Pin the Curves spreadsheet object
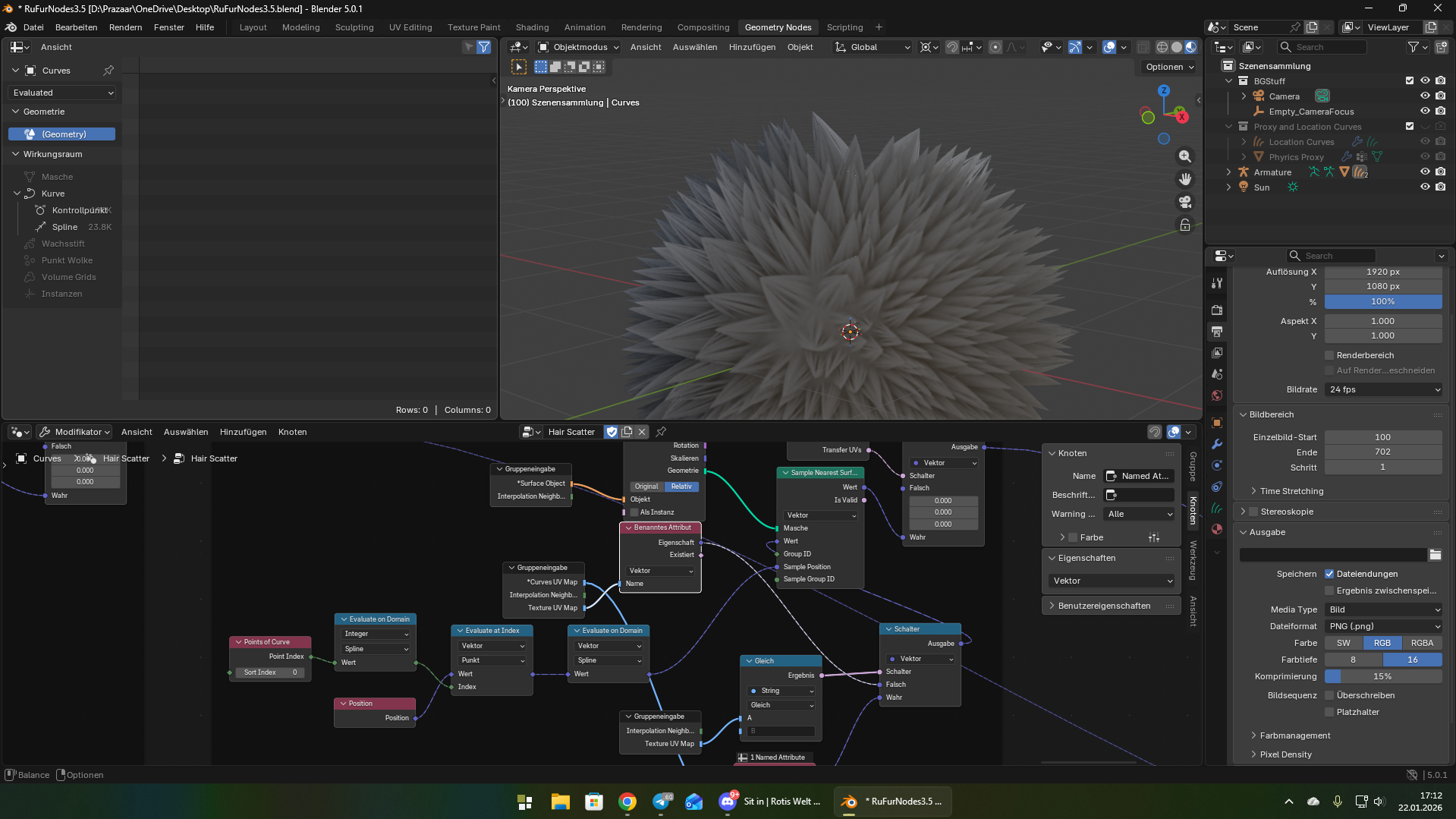 click(108, 71)
